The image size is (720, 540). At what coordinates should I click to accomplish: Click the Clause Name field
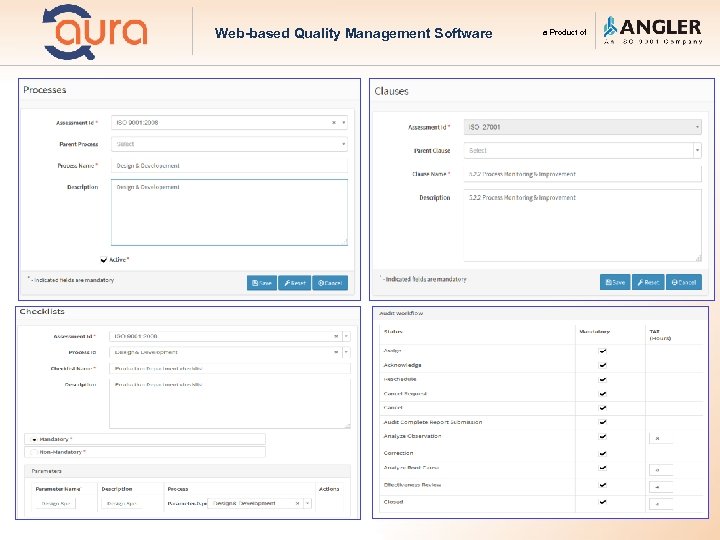583,174
